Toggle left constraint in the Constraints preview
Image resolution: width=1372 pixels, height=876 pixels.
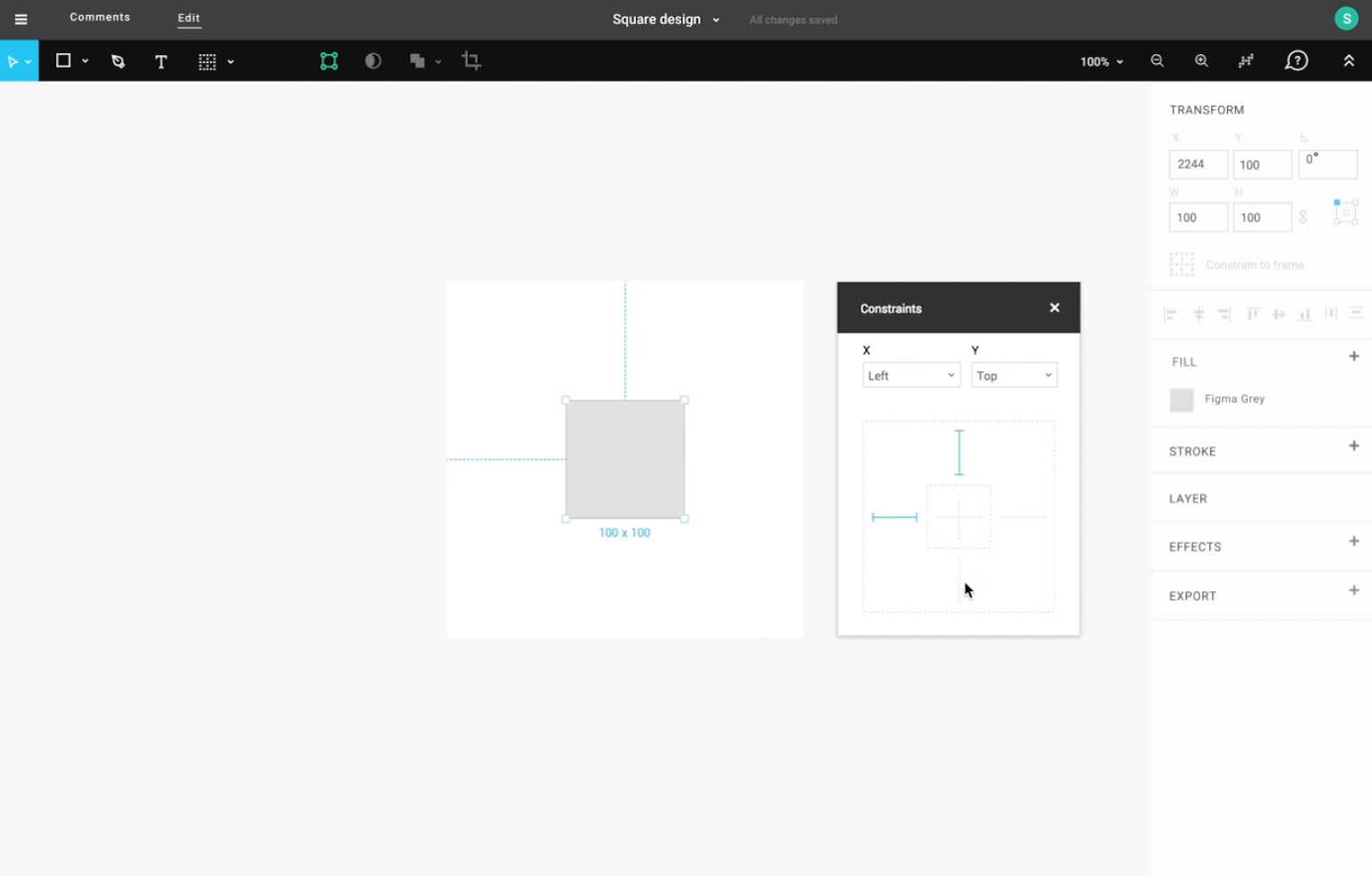click(894, 517)
